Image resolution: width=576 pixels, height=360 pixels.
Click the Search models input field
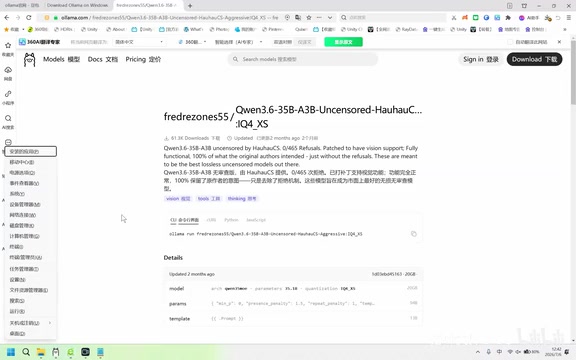[302, 59]
